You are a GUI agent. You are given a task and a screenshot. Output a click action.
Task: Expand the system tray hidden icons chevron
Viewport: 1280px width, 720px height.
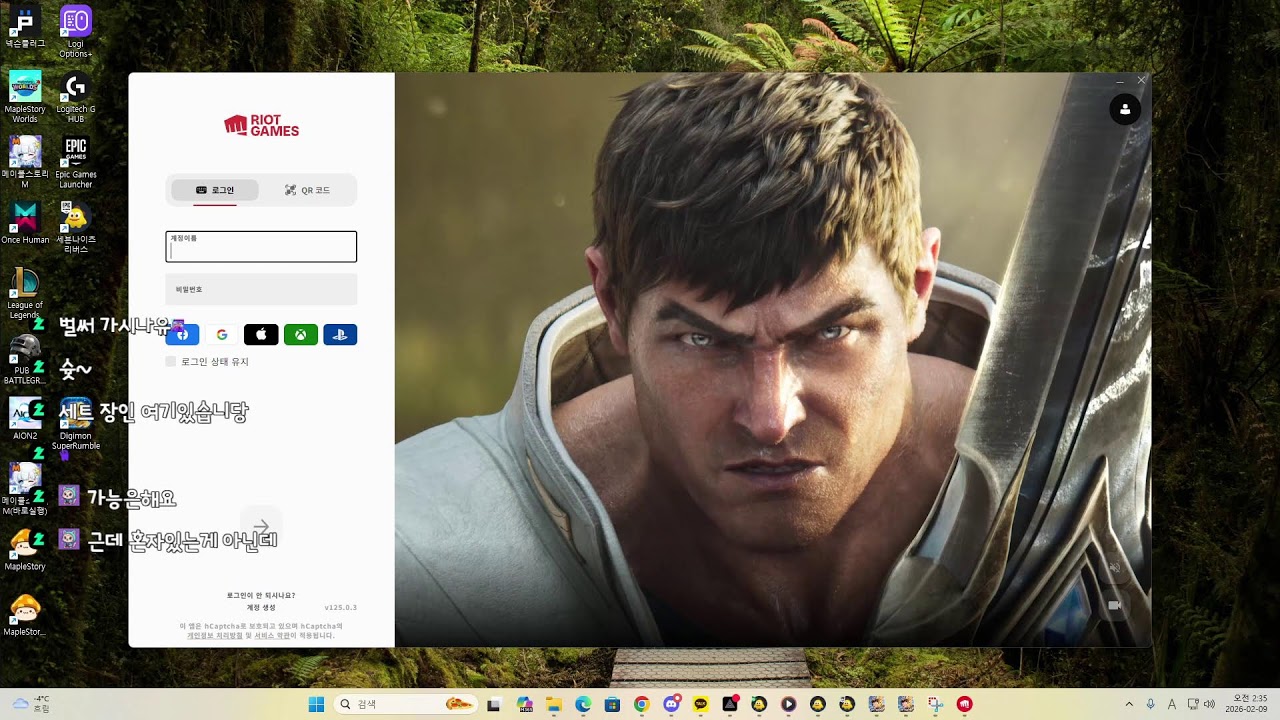1129,704
